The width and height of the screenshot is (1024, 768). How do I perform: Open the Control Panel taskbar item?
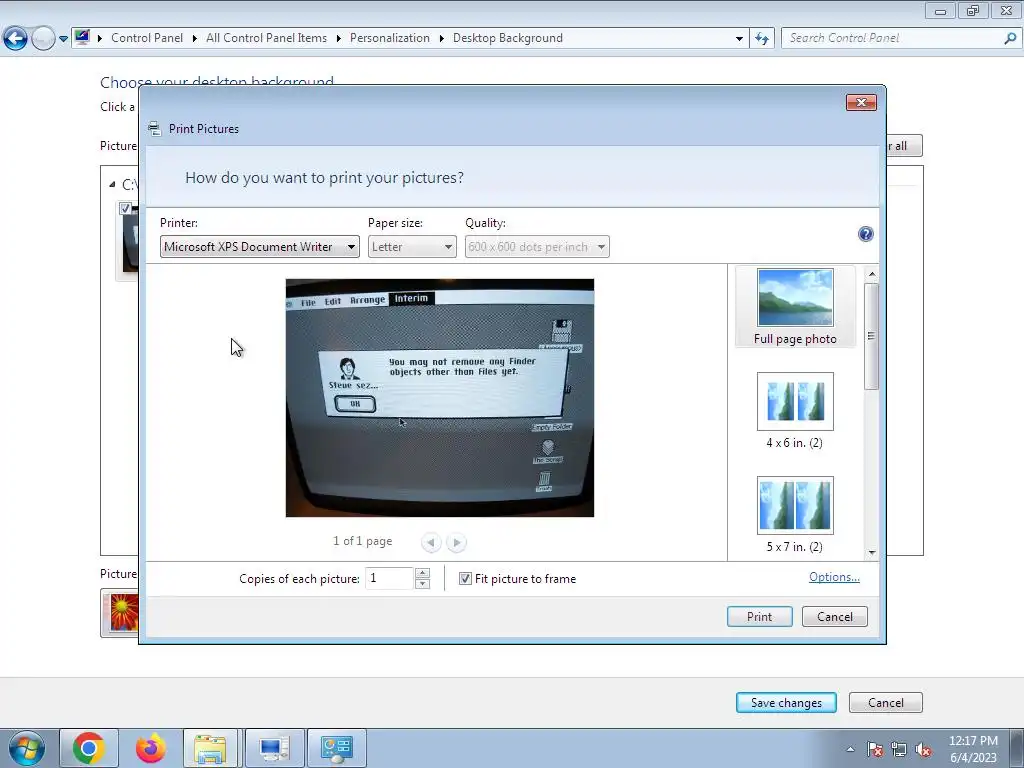(337, 748)
